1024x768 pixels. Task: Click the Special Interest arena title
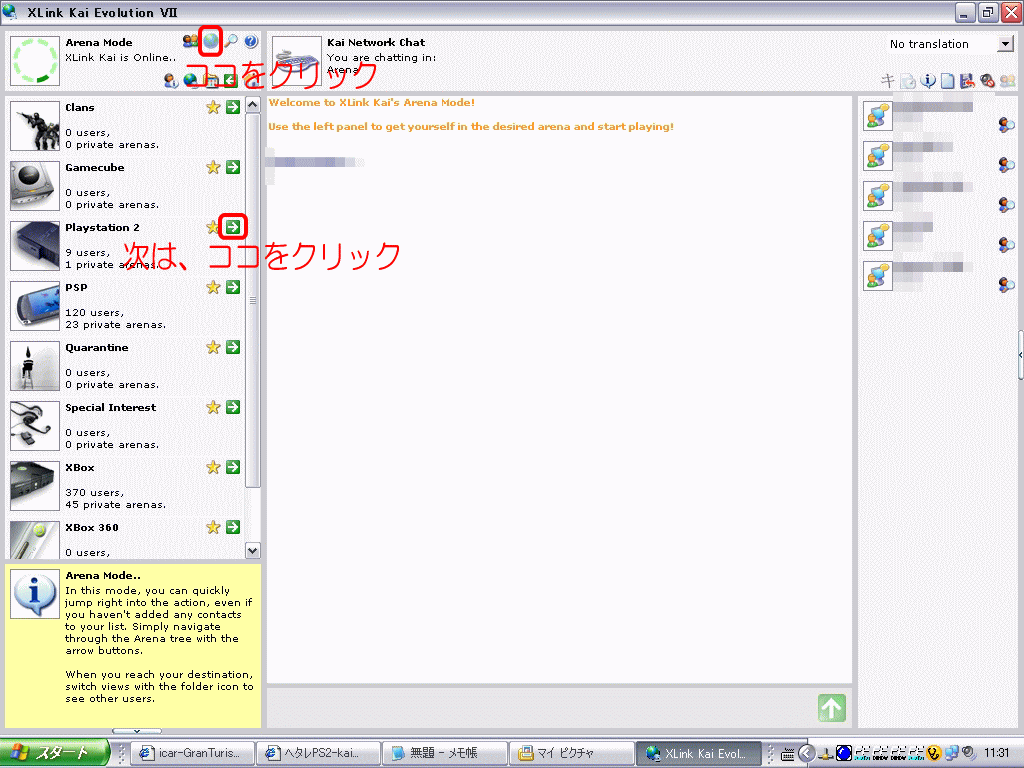coord(110,408)
